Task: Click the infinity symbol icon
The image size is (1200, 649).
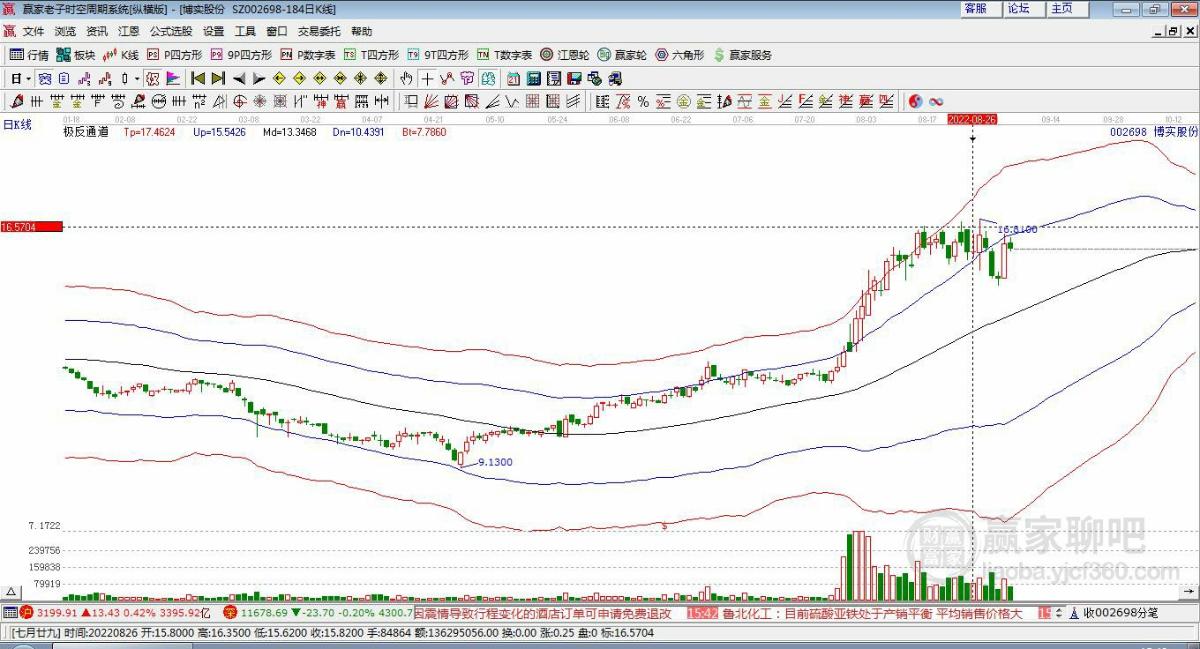Action: tap(936, 100)
